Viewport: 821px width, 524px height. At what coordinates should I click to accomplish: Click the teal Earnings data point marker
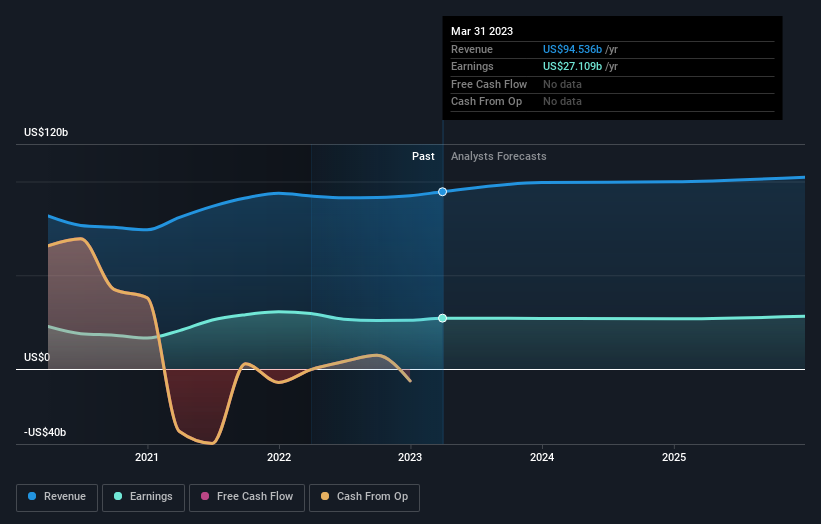pyautogui.click(x=442, y=318)
